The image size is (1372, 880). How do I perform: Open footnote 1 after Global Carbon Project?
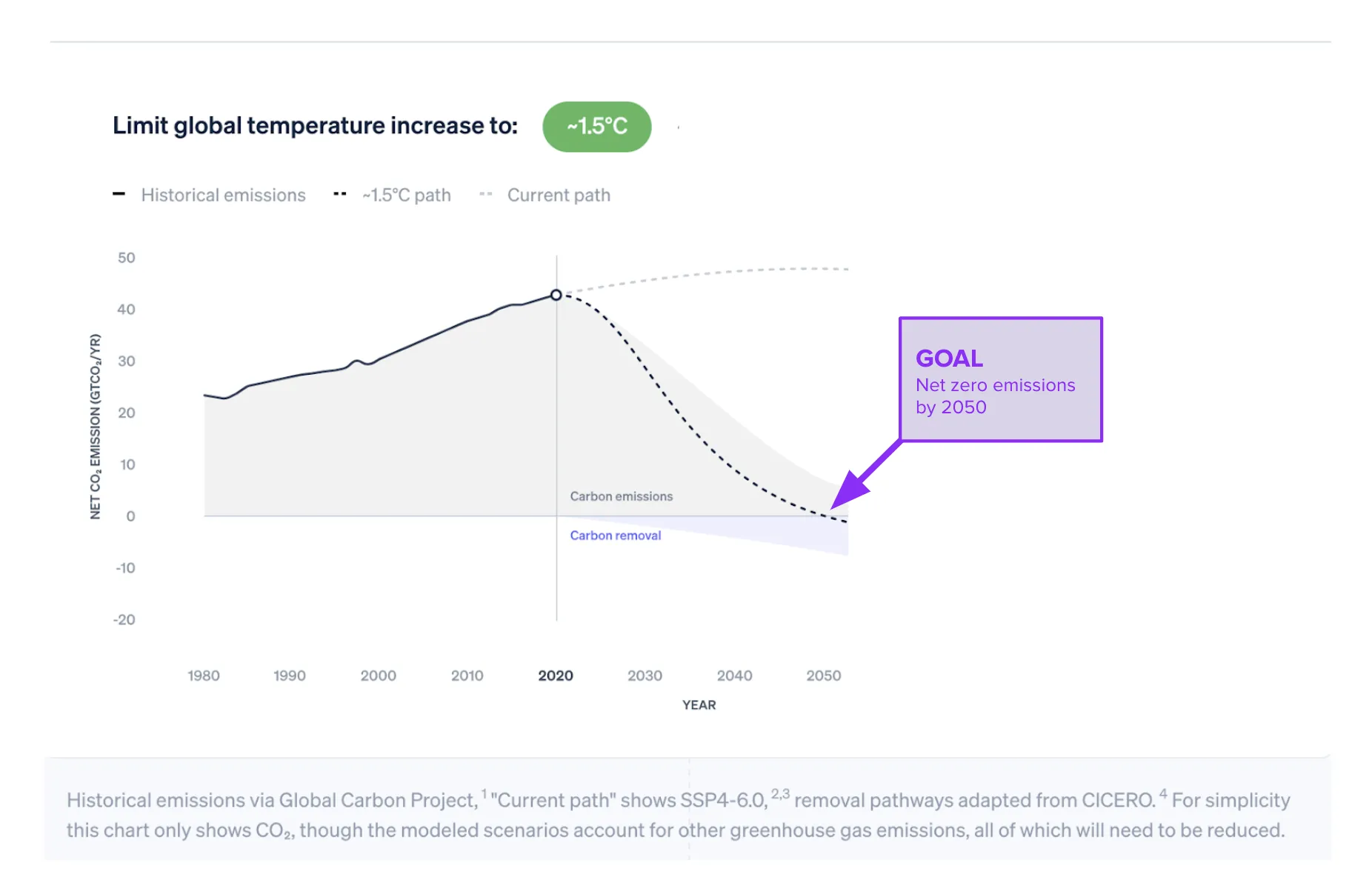click(x=484, y=794)
